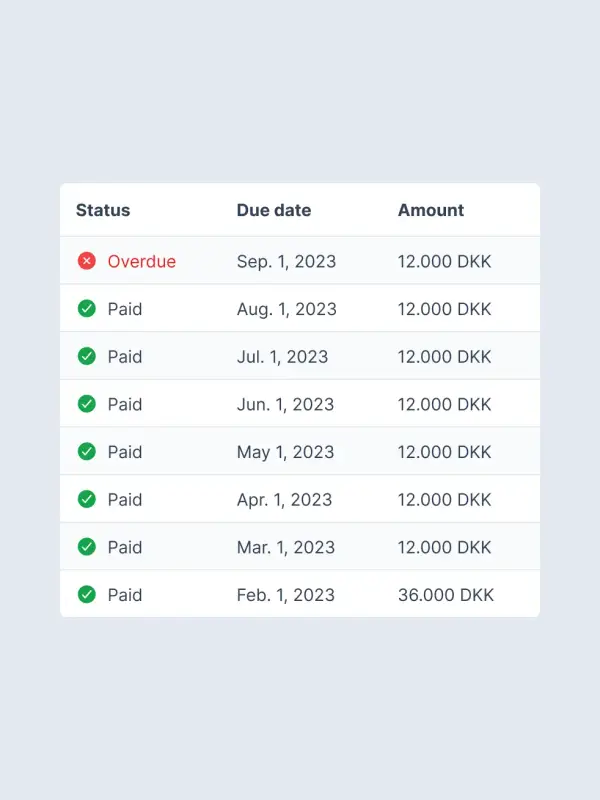Click the 12.000 DKK amount in Overdue row
This screenshot has height=800, width=600.
[445, 261]
